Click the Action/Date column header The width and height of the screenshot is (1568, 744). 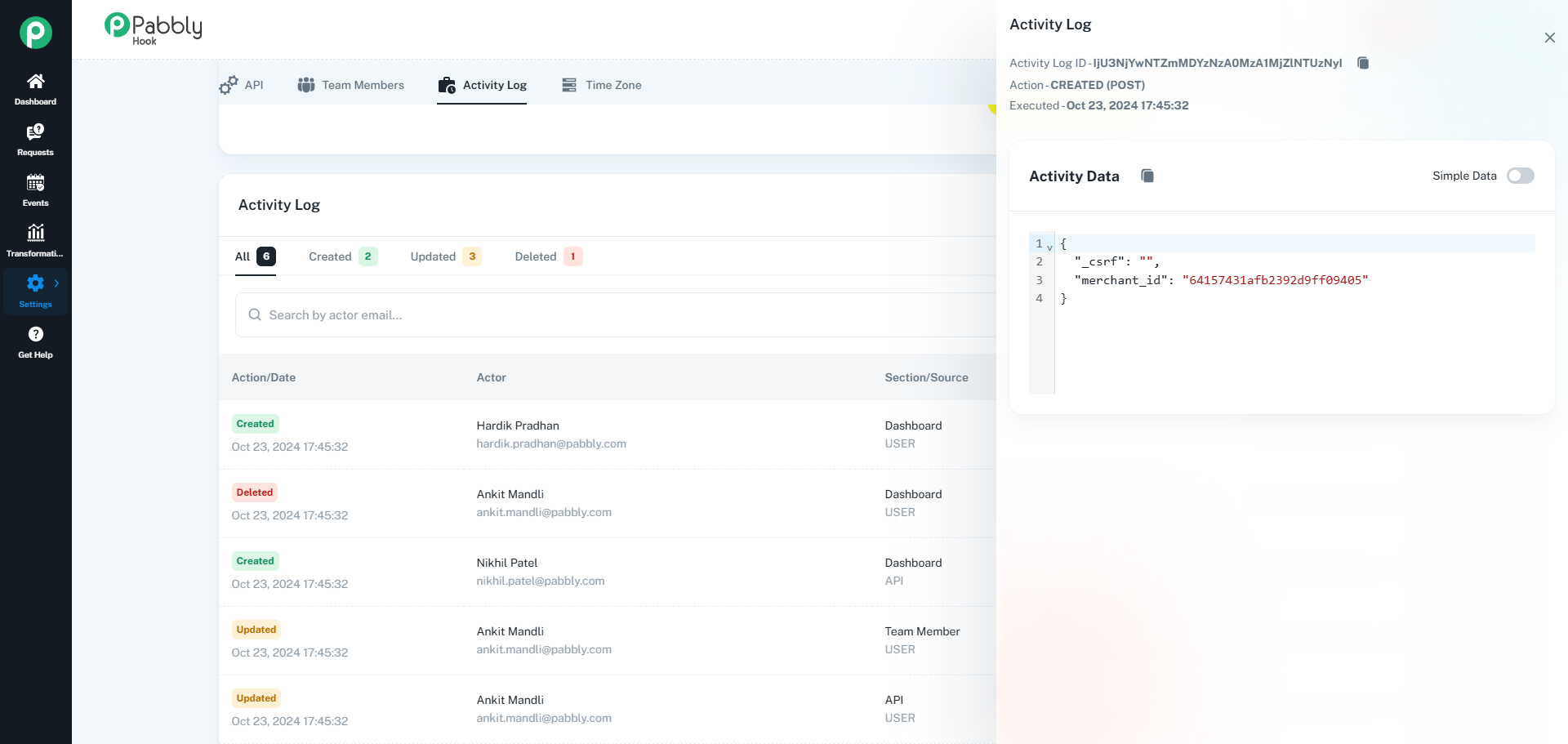pyautogui.click(x=264, y=377)
